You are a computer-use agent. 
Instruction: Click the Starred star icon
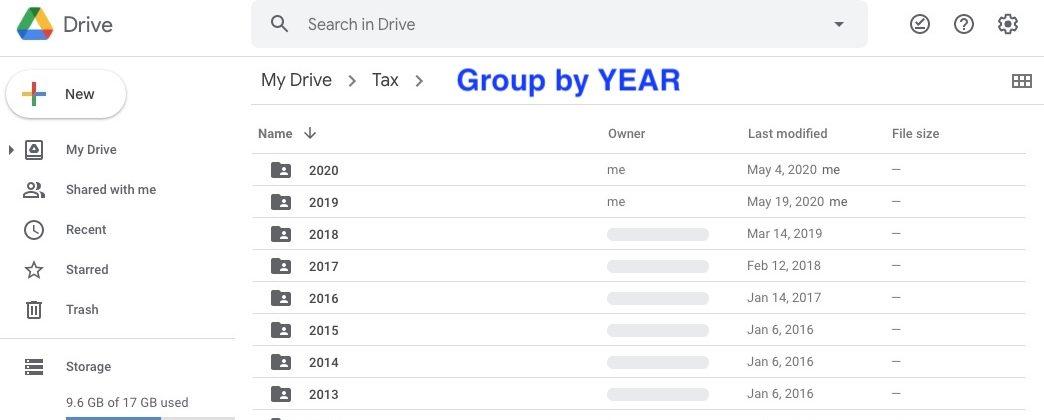[x=34, y=270]
